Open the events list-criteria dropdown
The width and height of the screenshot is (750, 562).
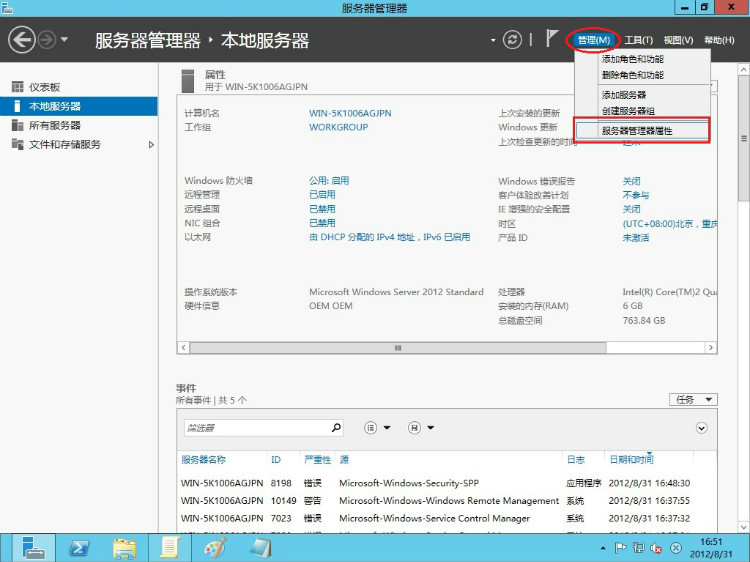[376, 428]
